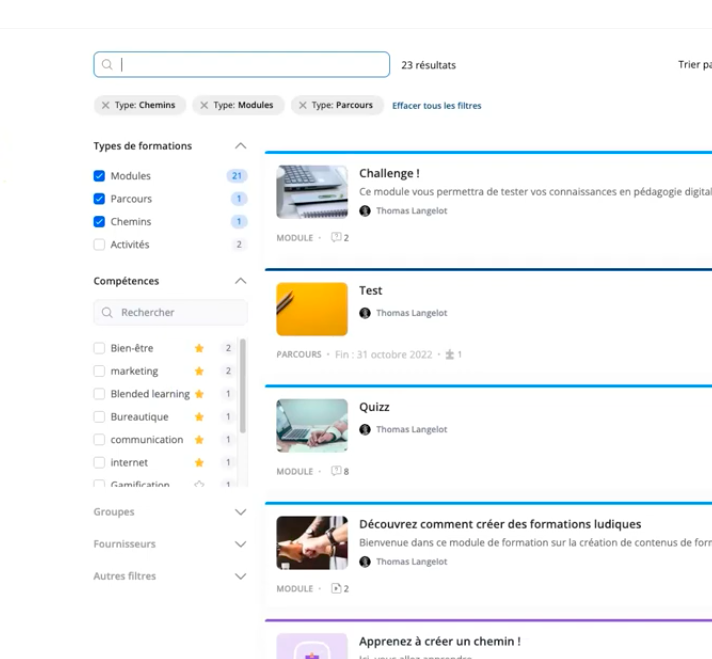This screenshot has width=712, height=659.
Task: Check the Bien-être skill checkbox
Action: (99, 348)
